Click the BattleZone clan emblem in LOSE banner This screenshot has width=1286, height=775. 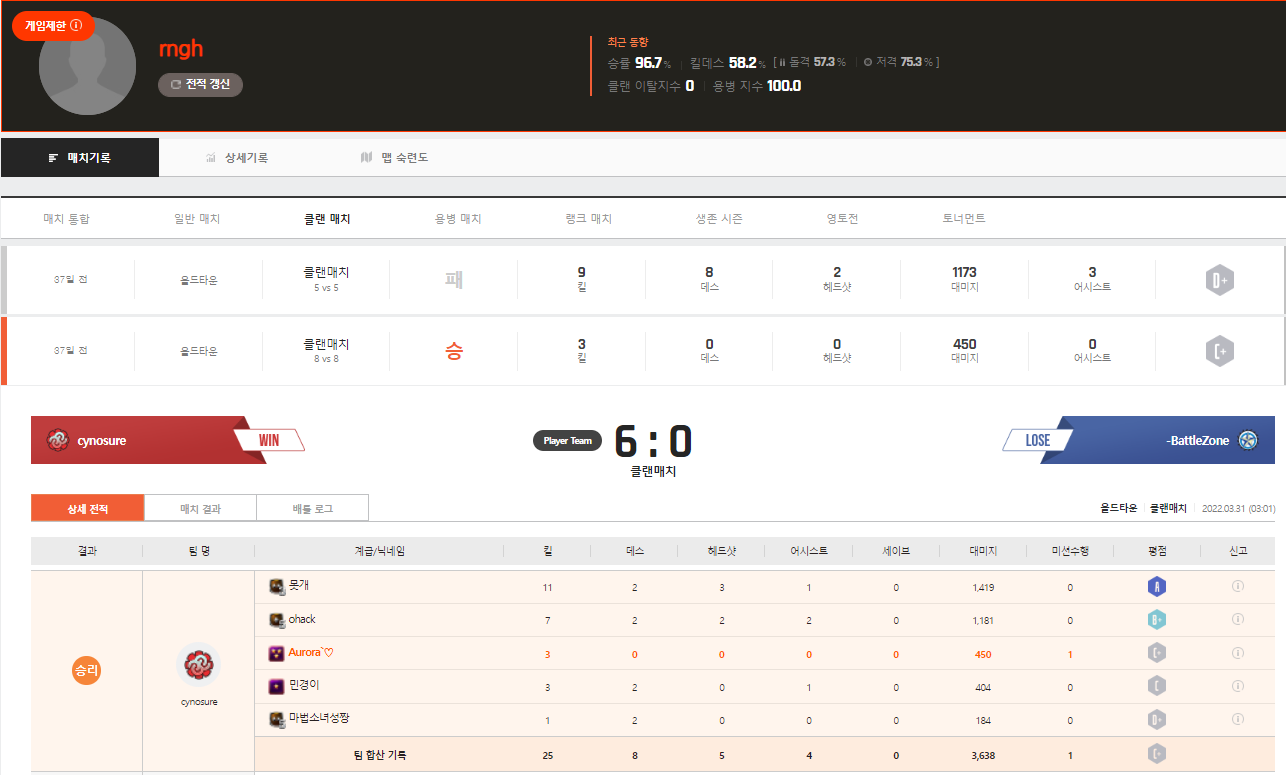1247,440
